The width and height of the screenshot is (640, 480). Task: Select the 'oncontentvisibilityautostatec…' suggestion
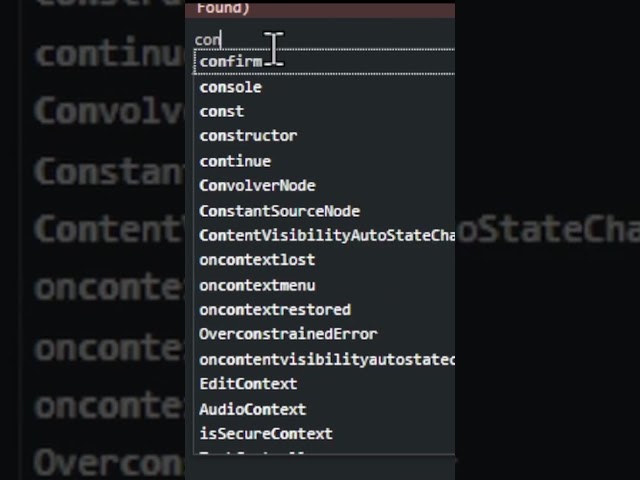[326, 359]
